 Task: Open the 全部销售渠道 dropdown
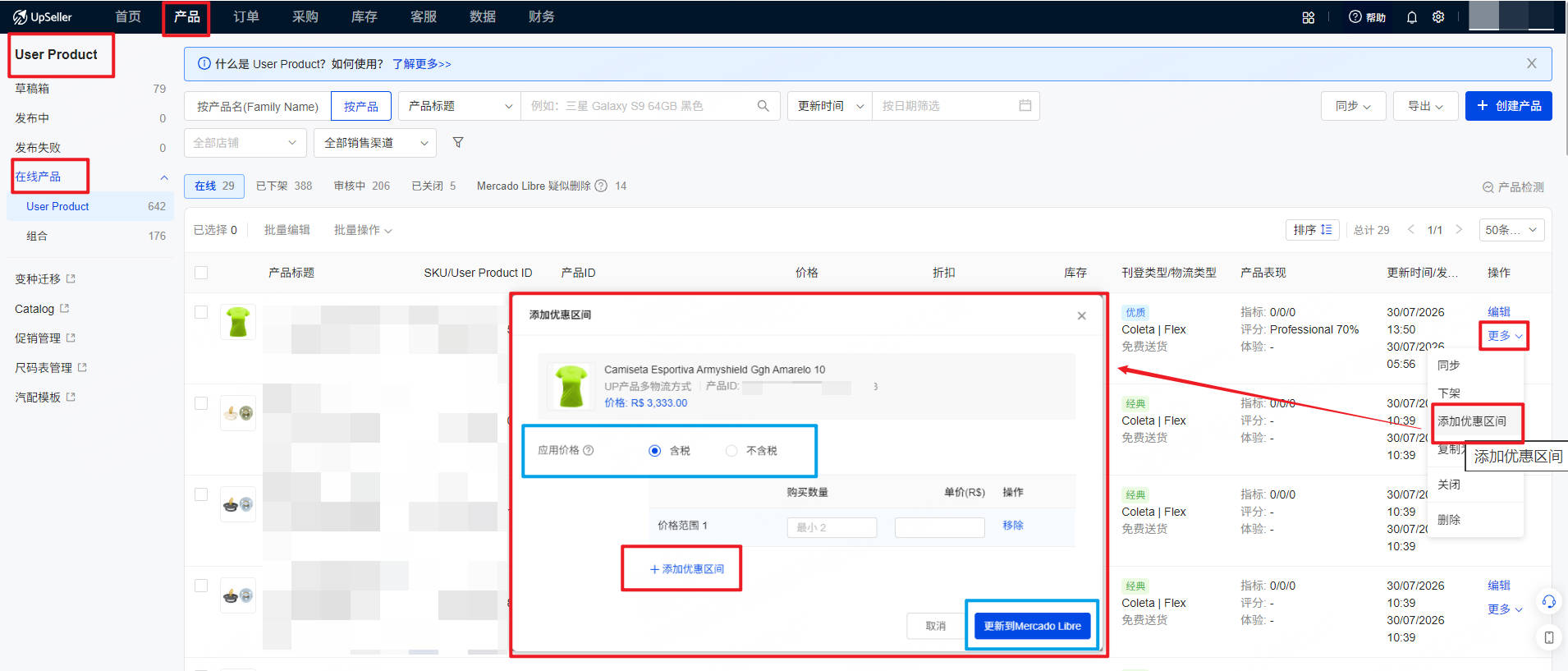[x=377, y=143]
